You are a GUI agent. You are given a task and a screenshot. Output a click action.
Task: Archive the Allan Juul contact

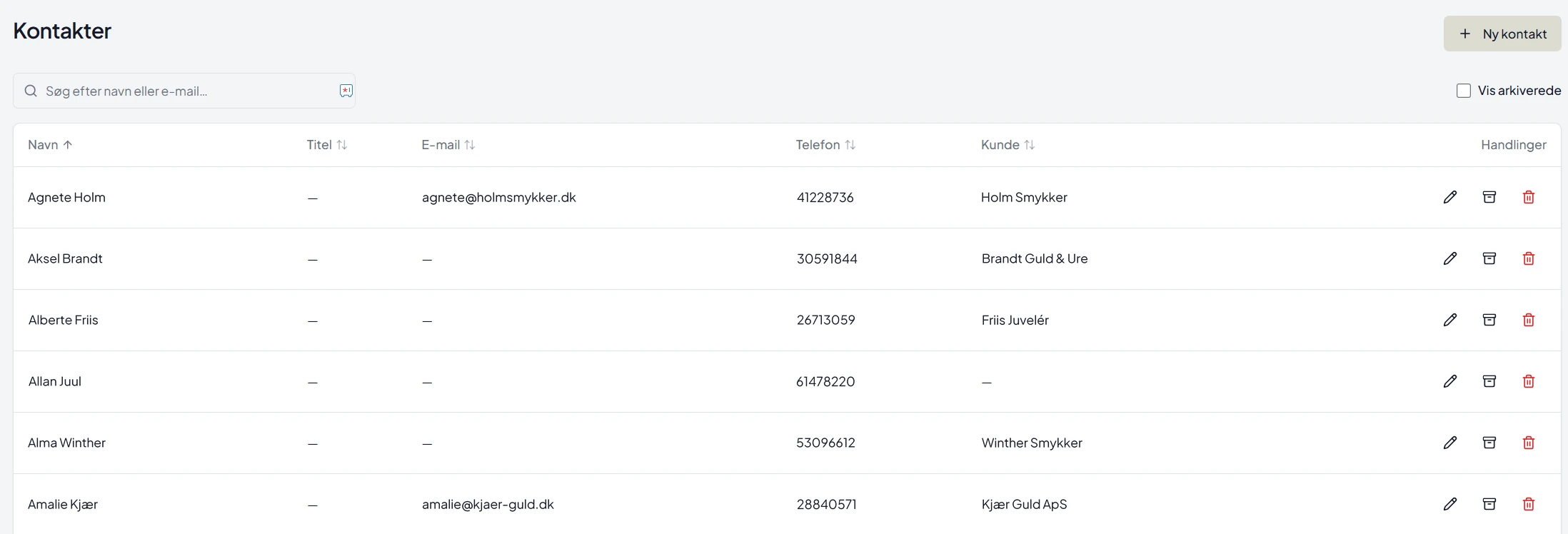[1489, 381]
